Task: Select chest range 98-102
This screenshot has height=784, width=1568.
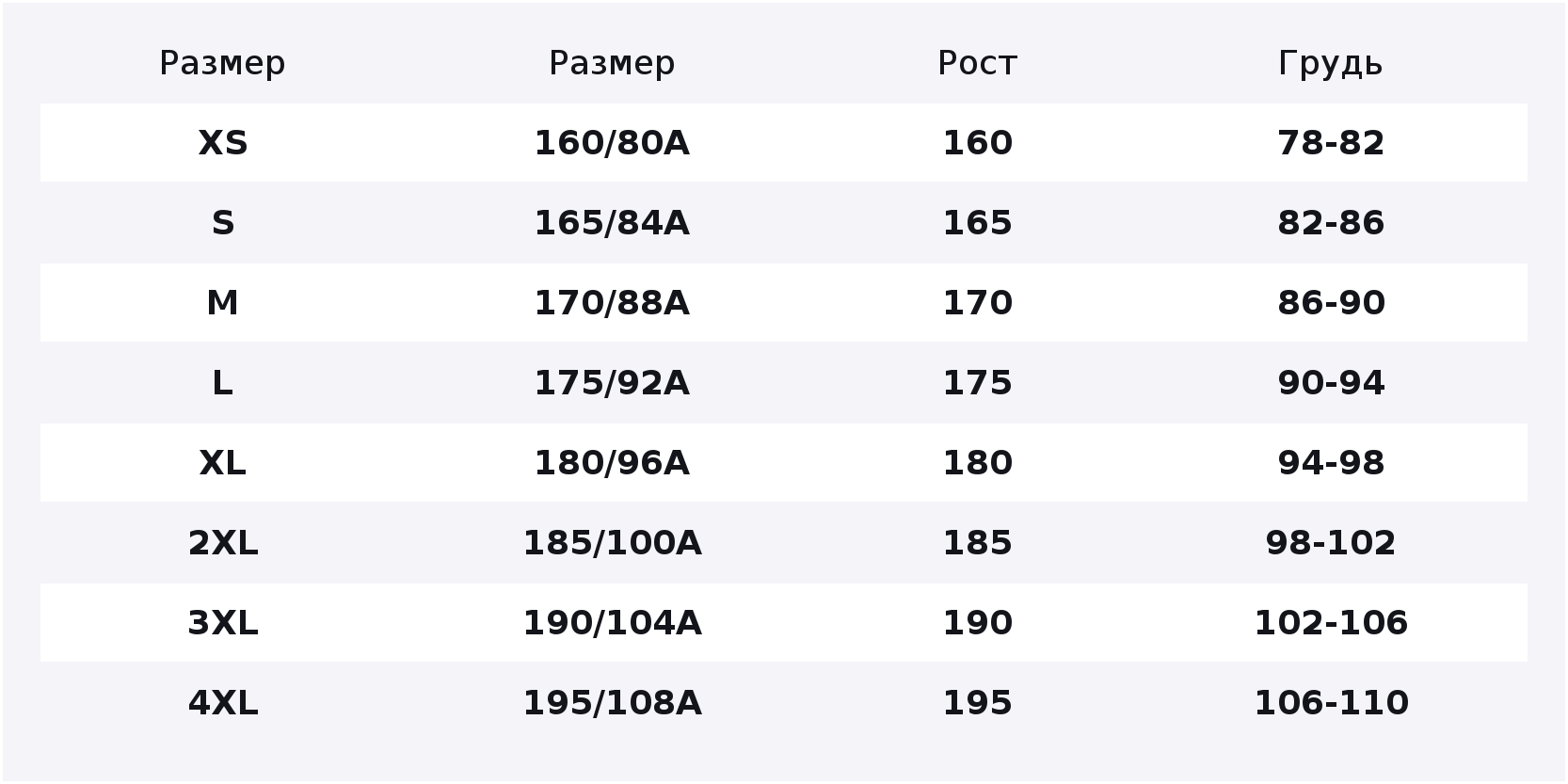Action: click(1331, 543)
